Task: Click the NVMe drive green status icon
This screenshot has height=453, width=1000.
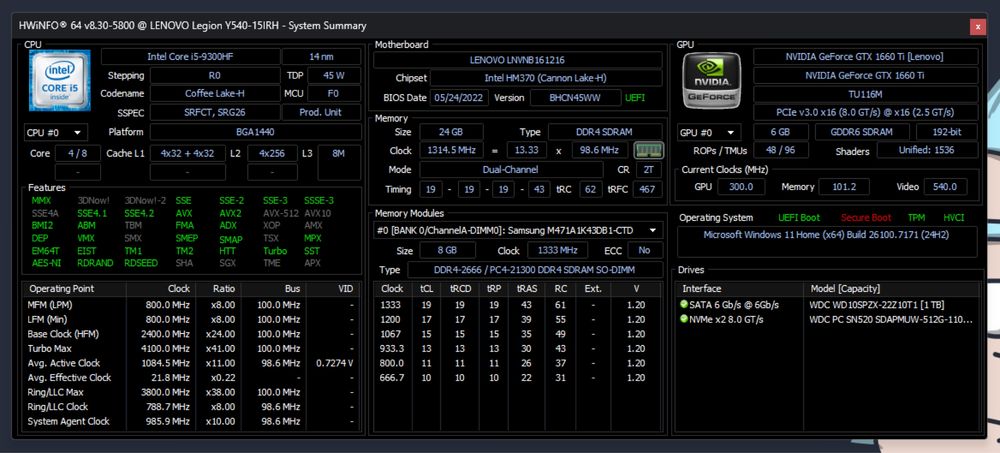Action: pyautogui.click(x=684, y=319)
